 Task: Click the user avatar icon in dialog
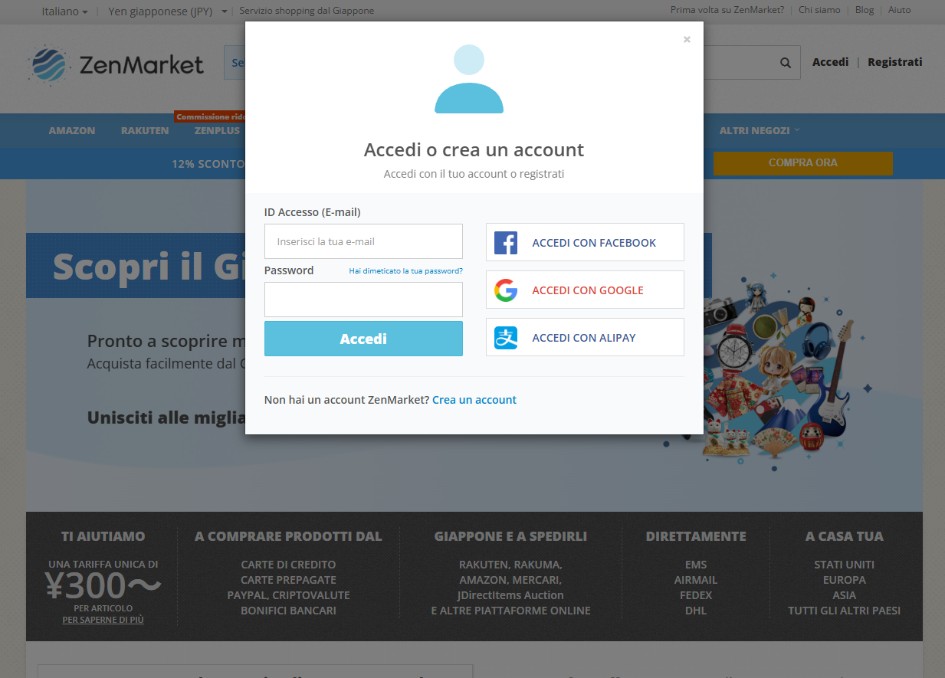(x=469, y=78)
